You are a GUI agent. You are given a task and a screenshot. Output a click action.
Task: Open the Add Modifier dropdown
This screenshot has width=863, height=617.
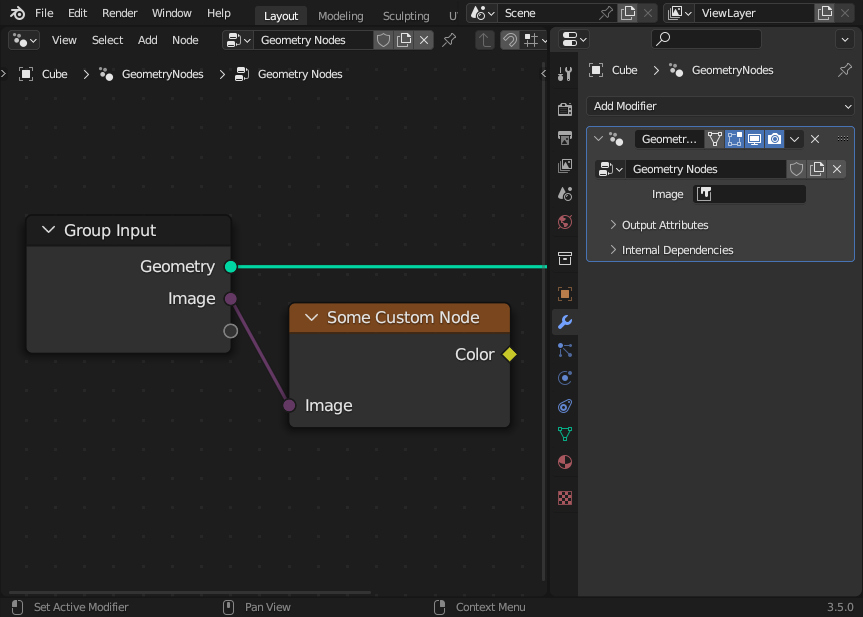(720, 106)
